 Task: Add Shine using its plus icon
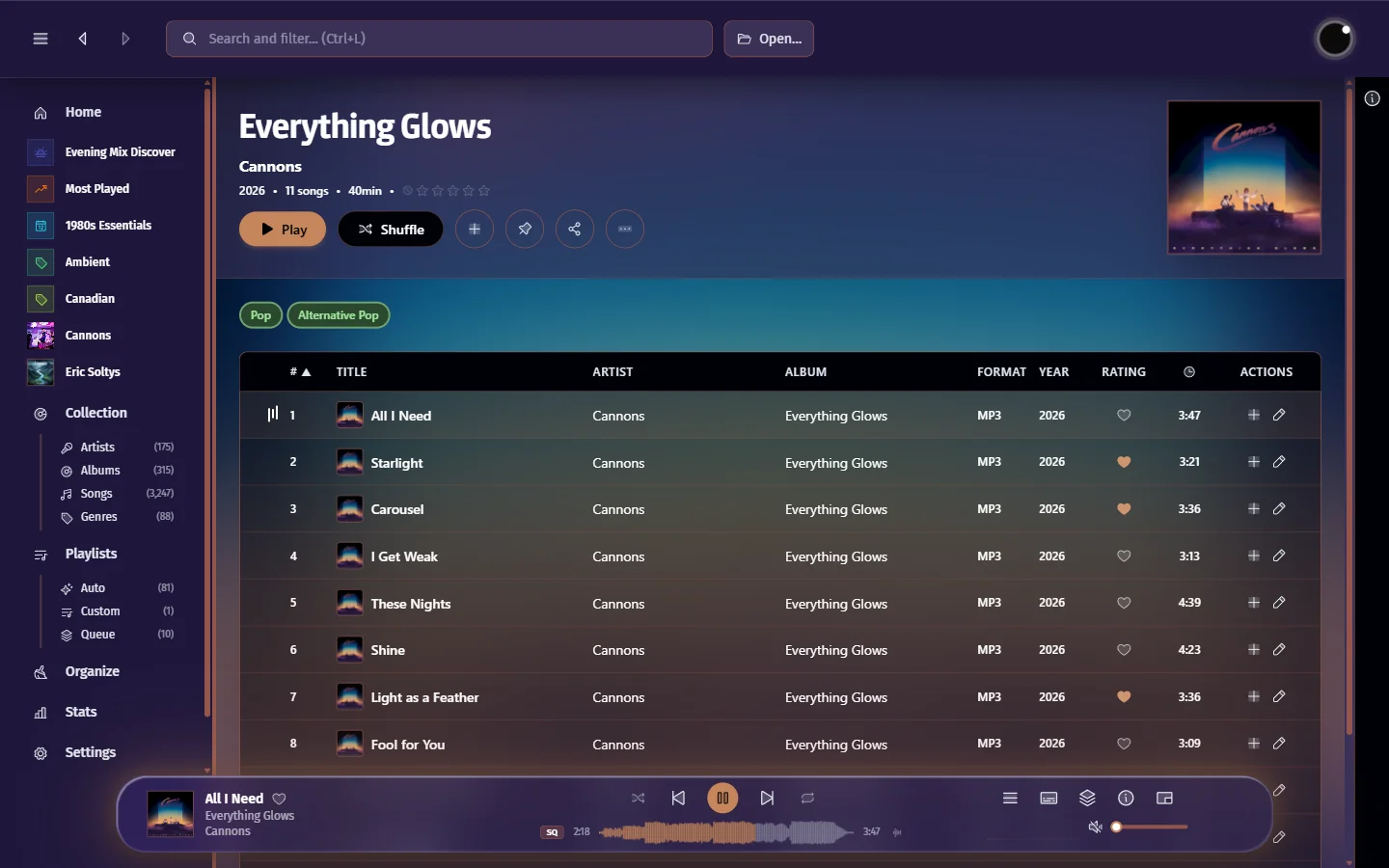click(x=1254, y=649)
